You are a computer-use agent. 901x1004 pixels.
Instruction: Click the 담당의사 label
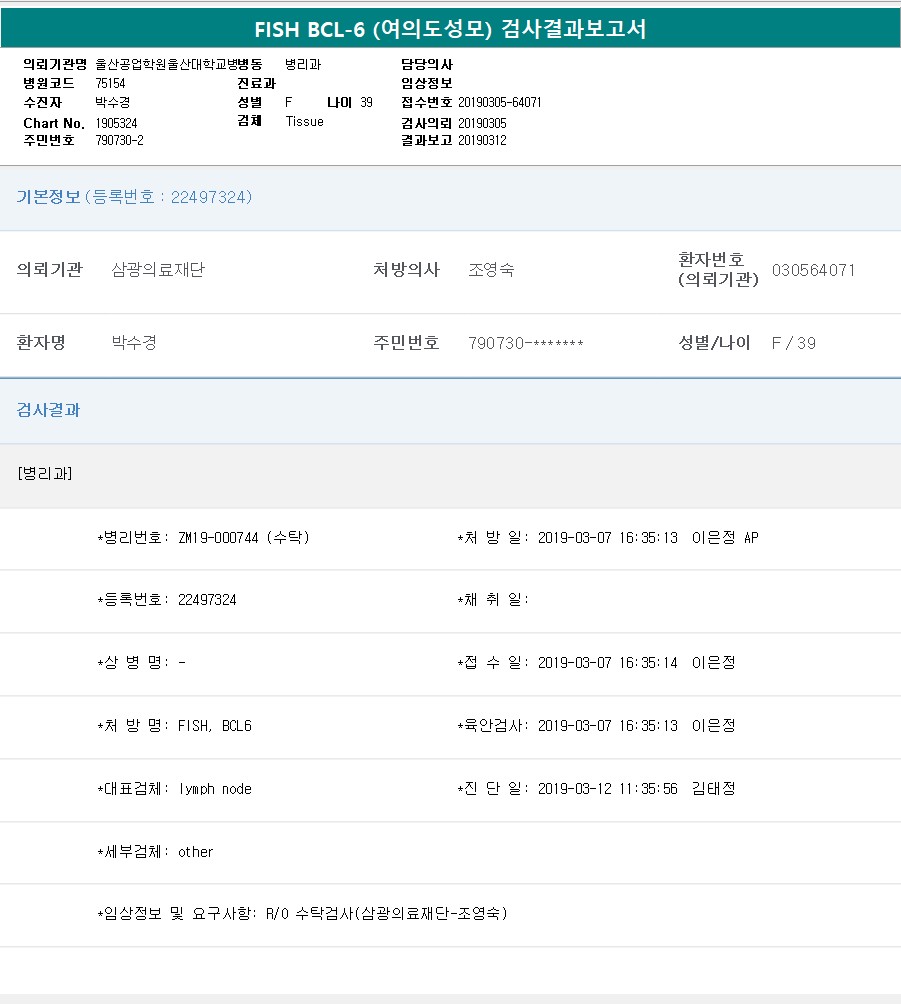coord(426,64)
